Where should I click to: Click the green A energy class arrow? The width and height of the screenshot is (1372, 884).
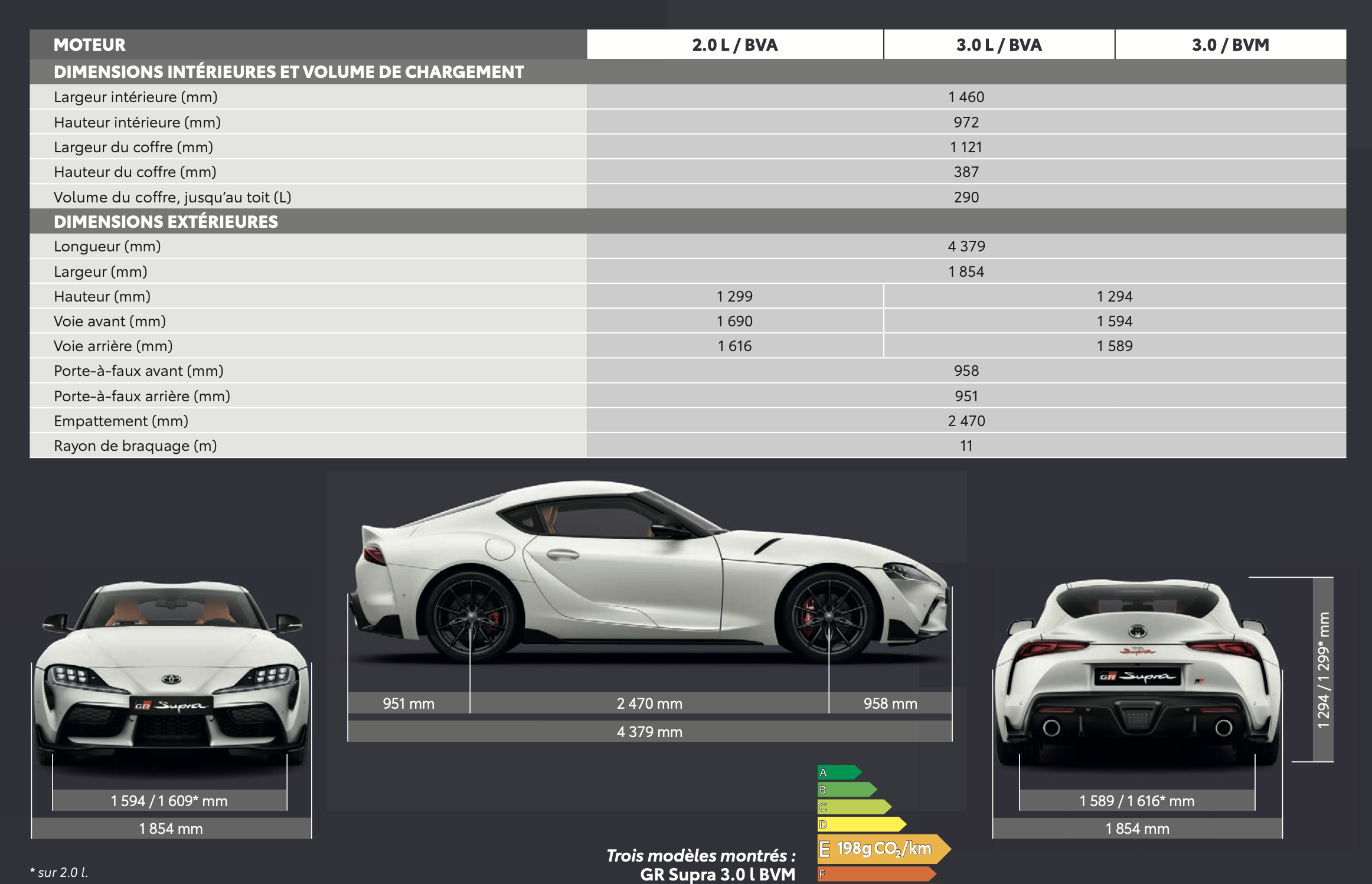coord(839,772)
